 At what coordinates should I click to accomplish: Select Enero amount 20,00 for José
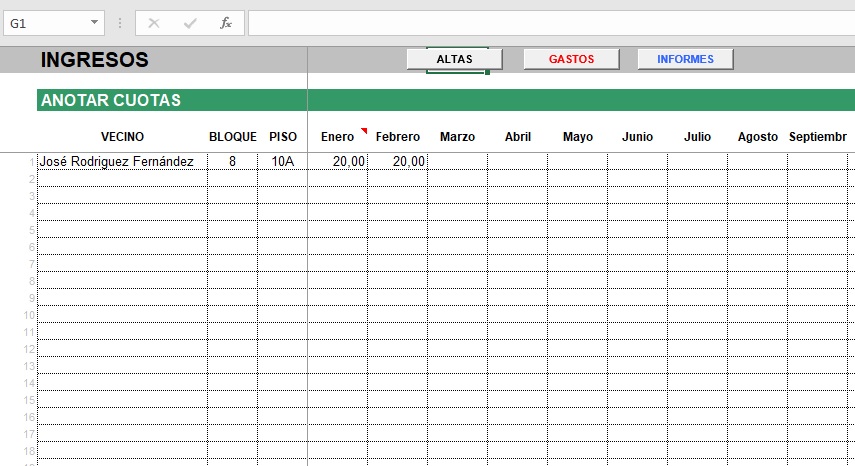click(x=338, y=161)
